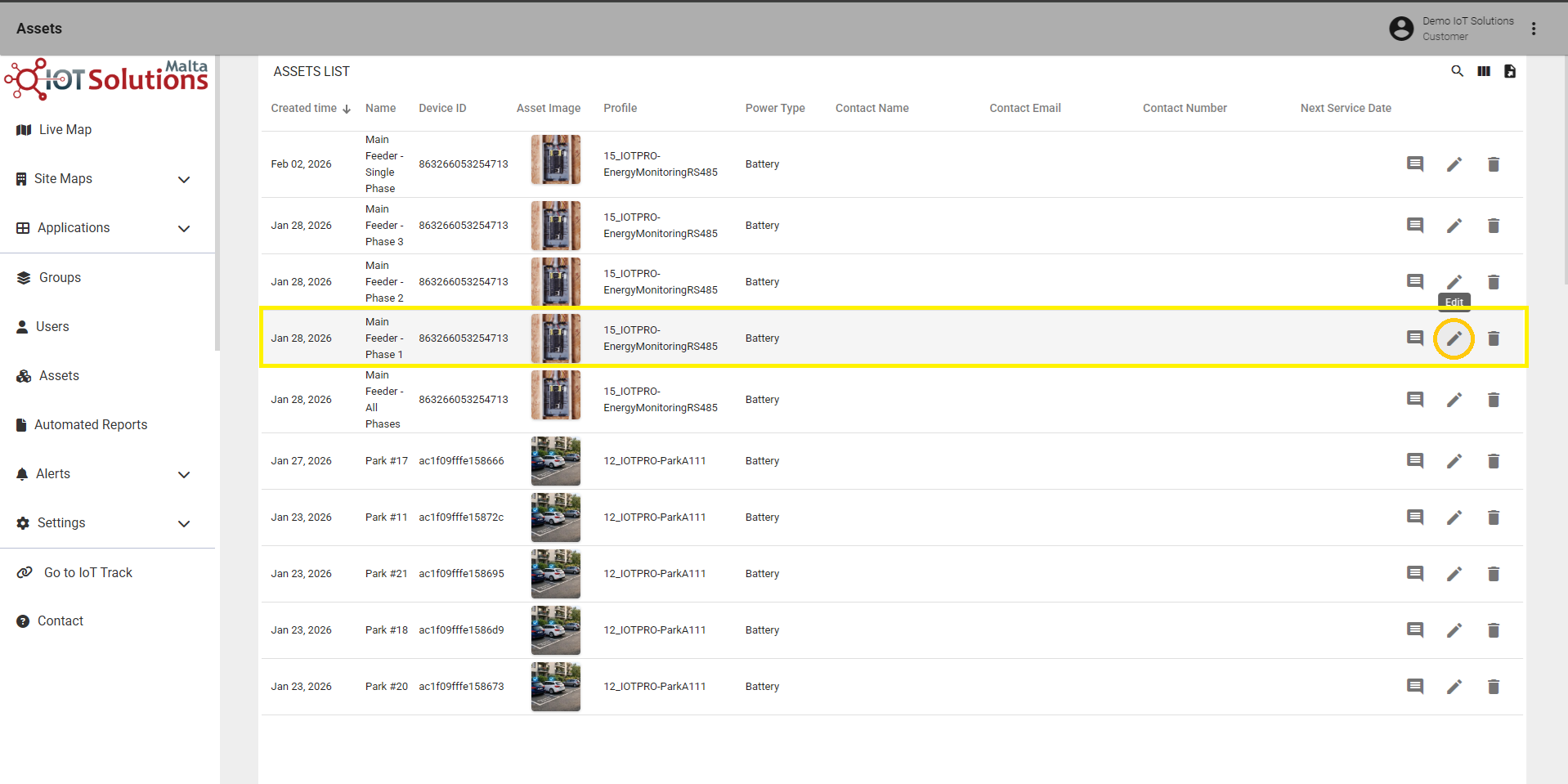Viewport: 1568px width, 784px height.
Task: Expand the Applications menu
Action: pyautogui.click(x=184, y=228)
